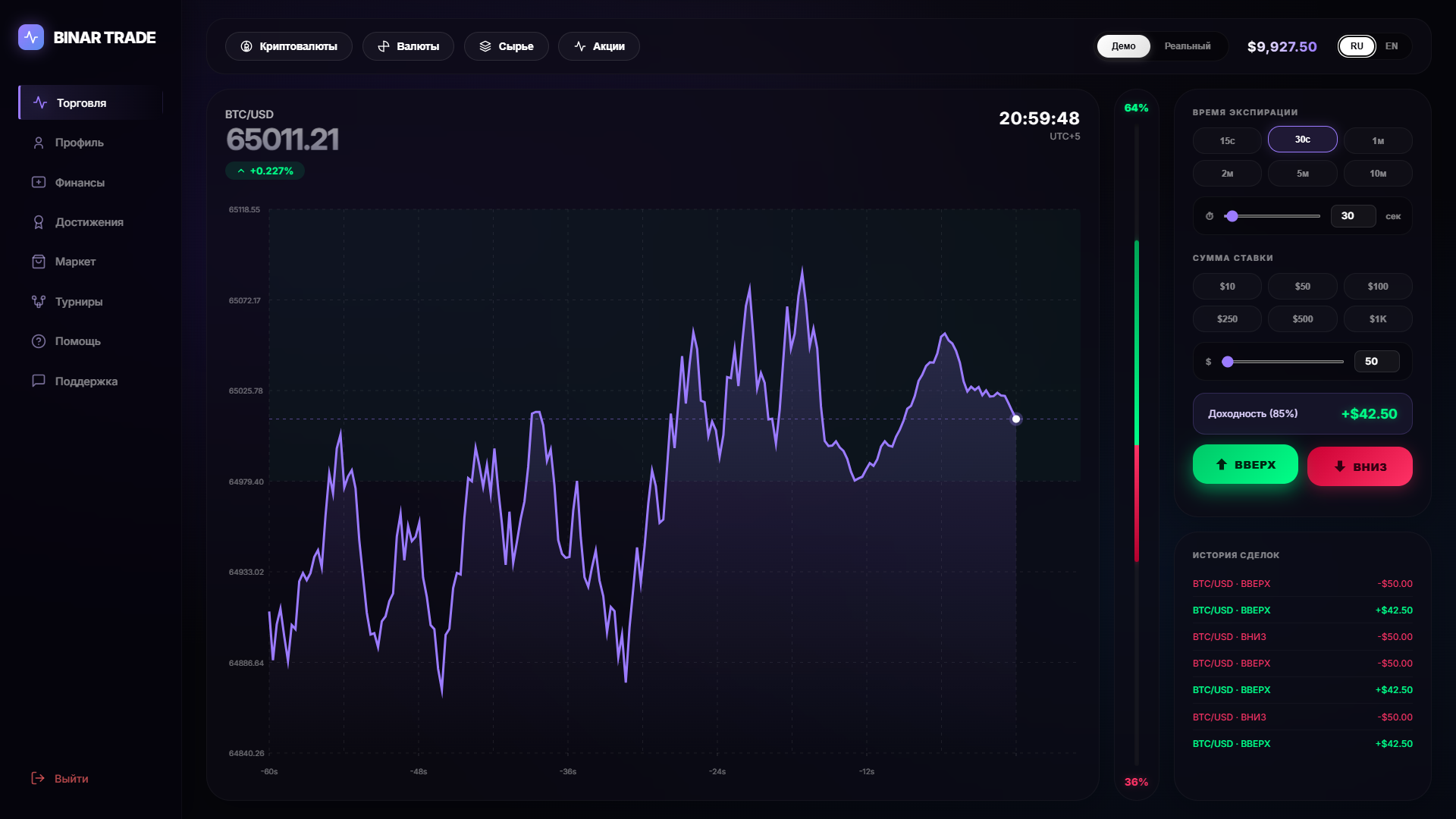The image size is (1456, 819).
Task: Place a down trade with ВНИЗ
Action: tap(1360, 466)
